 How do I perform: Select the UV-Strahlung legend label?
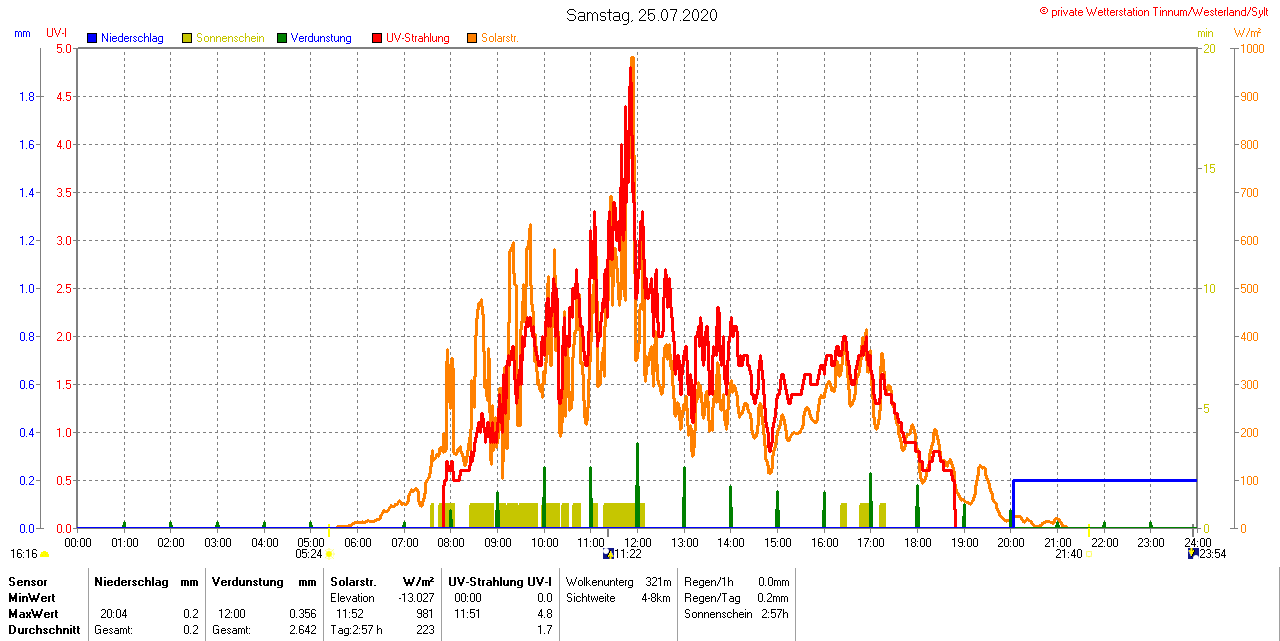pyautogui.click(x=418, y=38)
